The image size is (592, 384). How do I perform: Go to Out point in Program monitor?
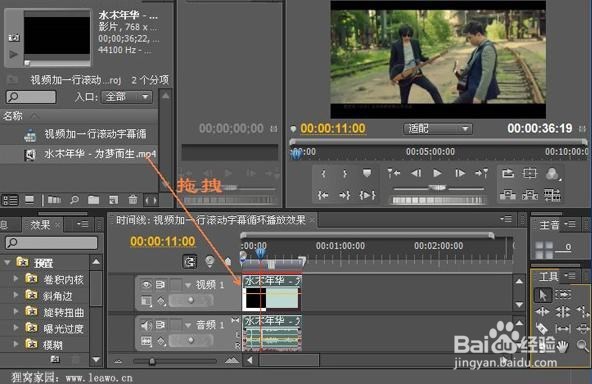(x=344, y=195)
